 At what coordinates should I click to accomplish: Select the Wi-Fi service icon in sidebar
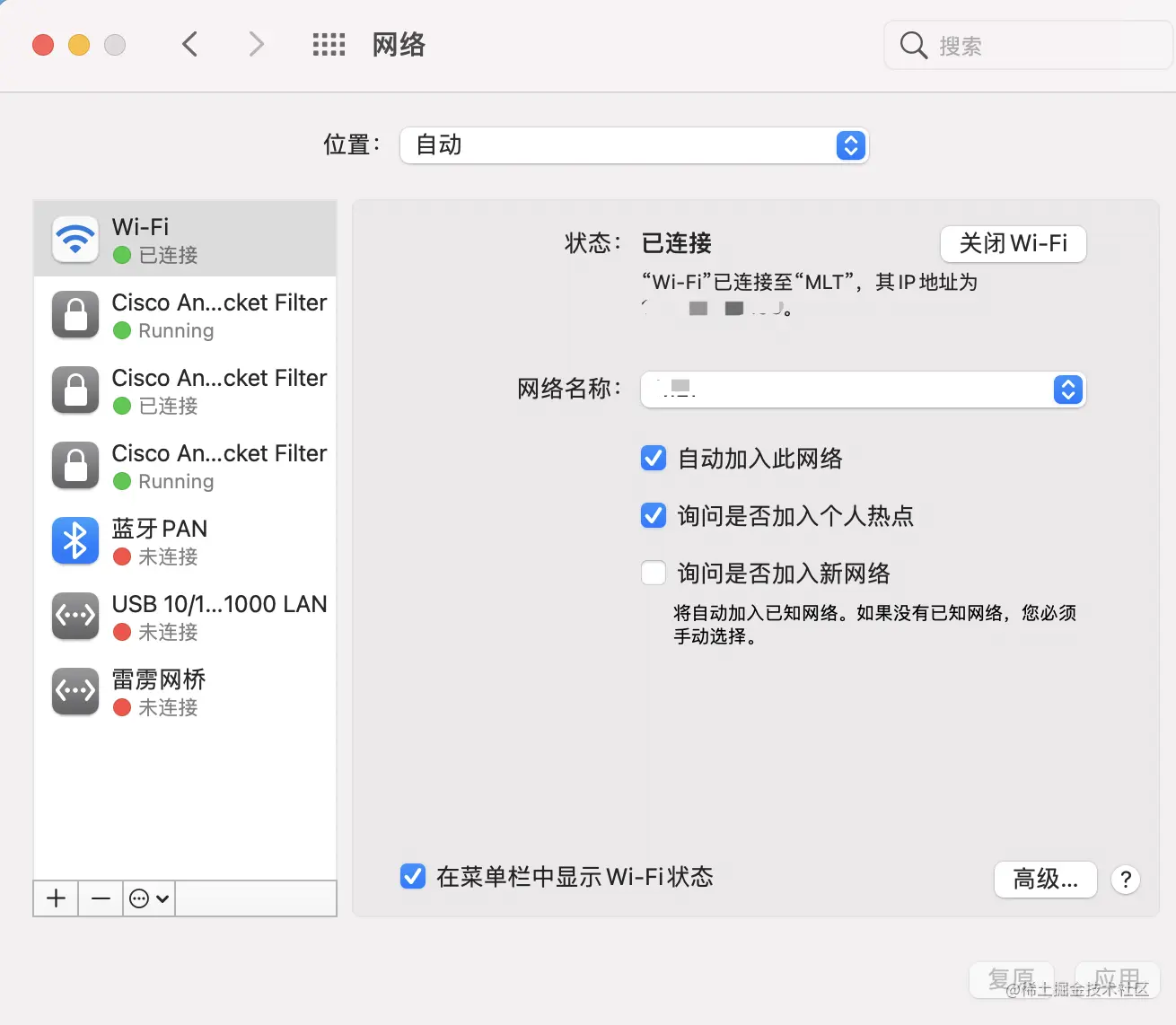pos(75,239)
